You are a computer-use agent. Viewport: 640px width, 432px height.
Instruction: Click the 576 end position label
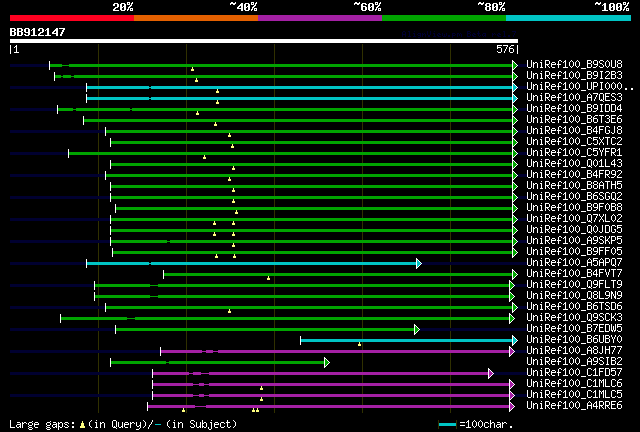tap(505, 49)
